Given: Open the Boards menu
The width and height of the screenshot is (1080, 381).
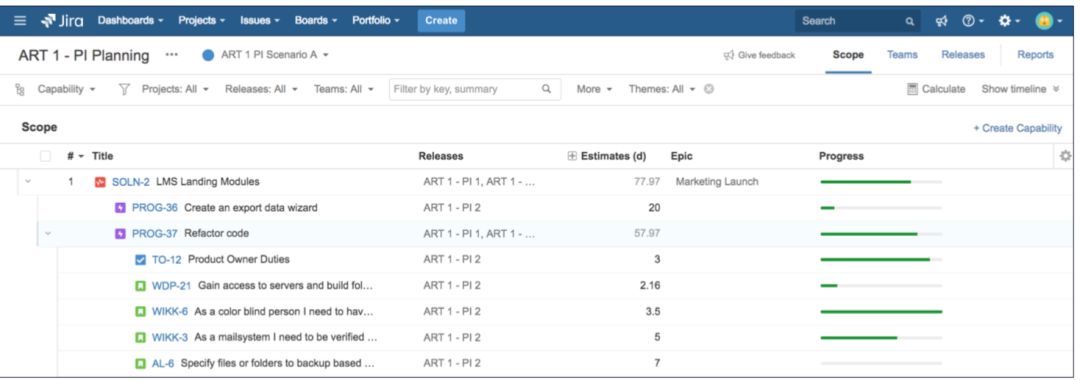Looking at the screenshot, I should [315, 21].
